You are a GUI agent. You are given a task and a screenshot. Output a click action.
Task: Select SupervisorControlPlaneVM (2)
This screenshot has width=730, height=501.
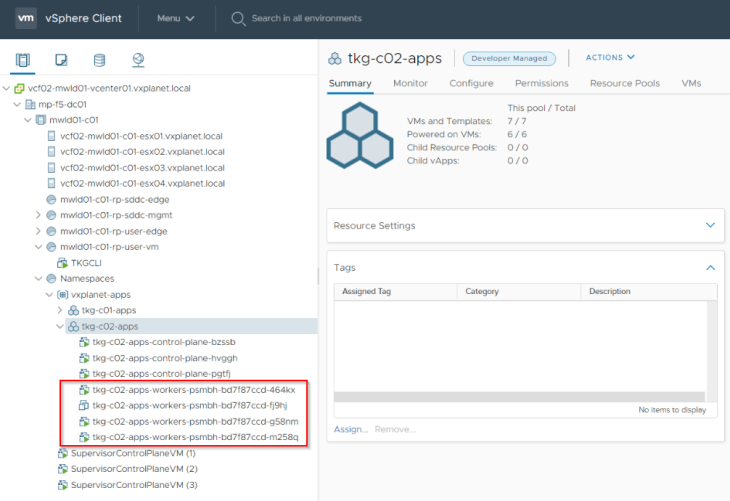tap(134, 469)
